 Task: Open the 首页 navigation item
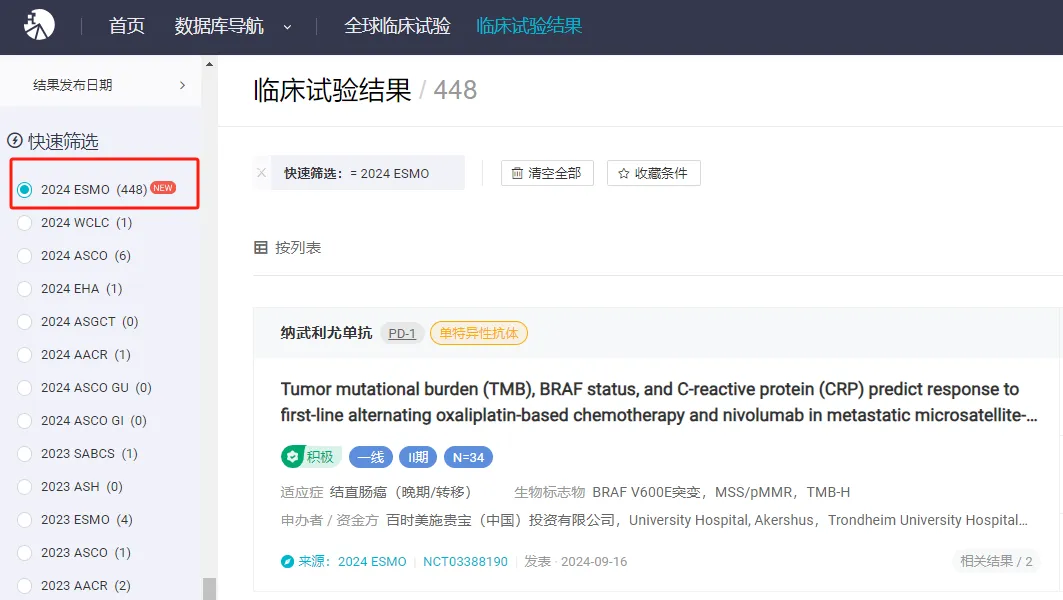click(127, 26)
